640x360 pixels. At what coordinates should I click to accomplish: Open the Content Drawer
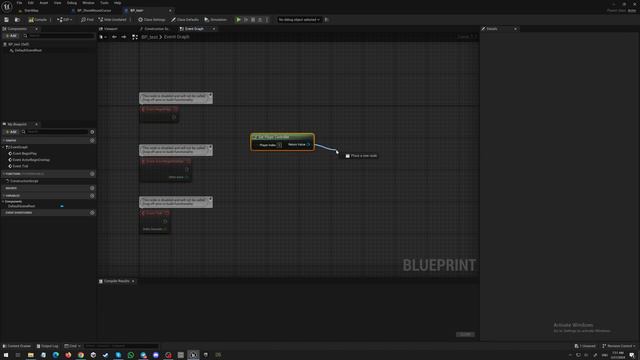pos(17,346)
